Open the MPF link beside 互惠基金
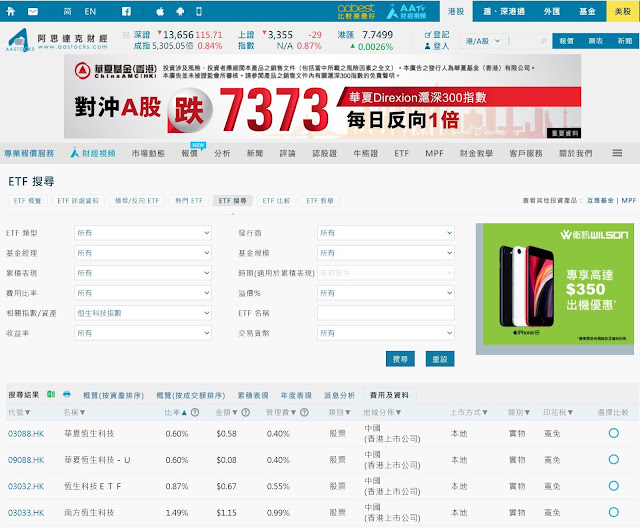The height and width of the screenshot is (528, 640). click(x=629, y=200)
